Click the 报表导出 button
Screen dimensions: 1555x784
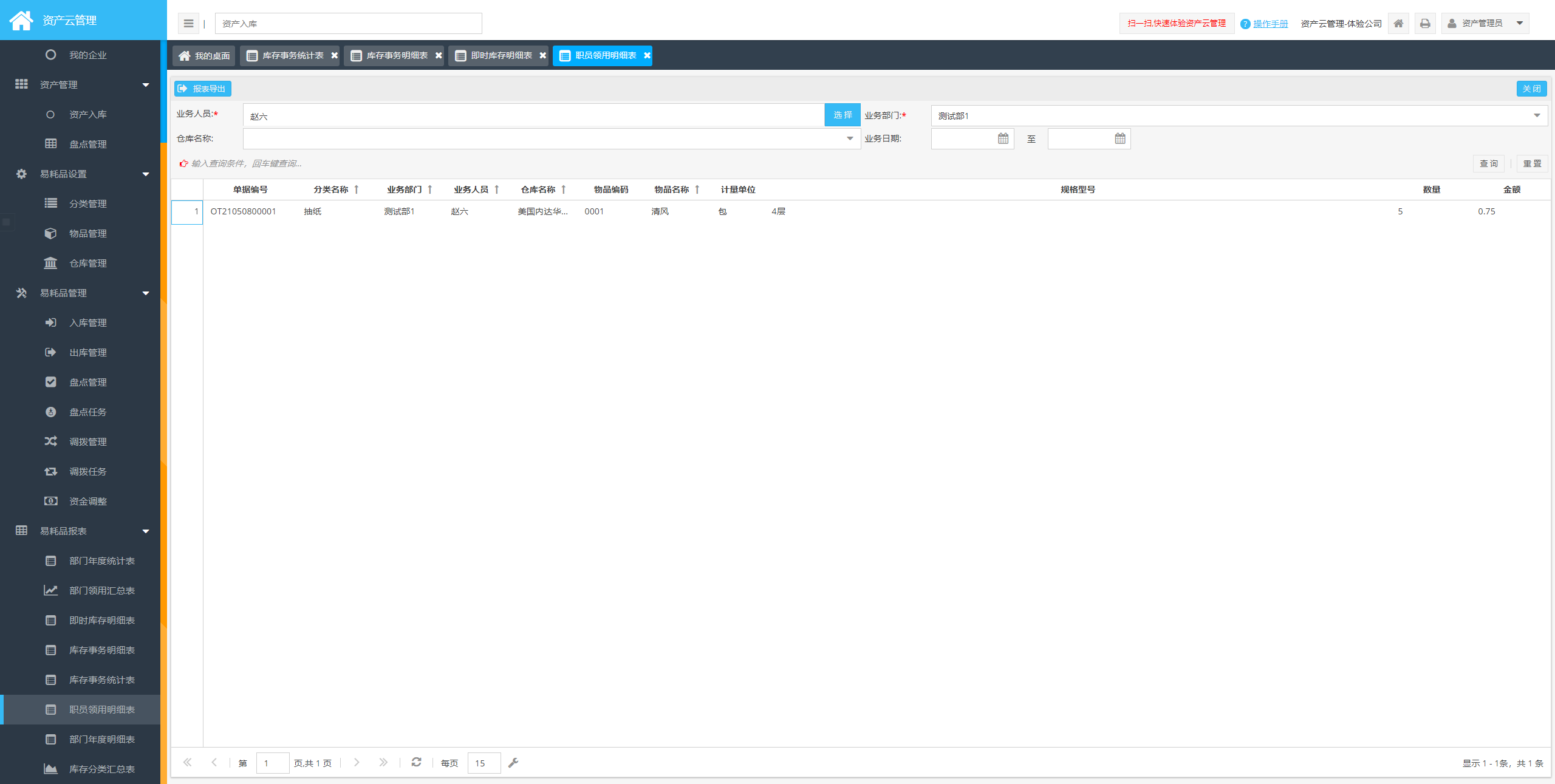[202, 89]
